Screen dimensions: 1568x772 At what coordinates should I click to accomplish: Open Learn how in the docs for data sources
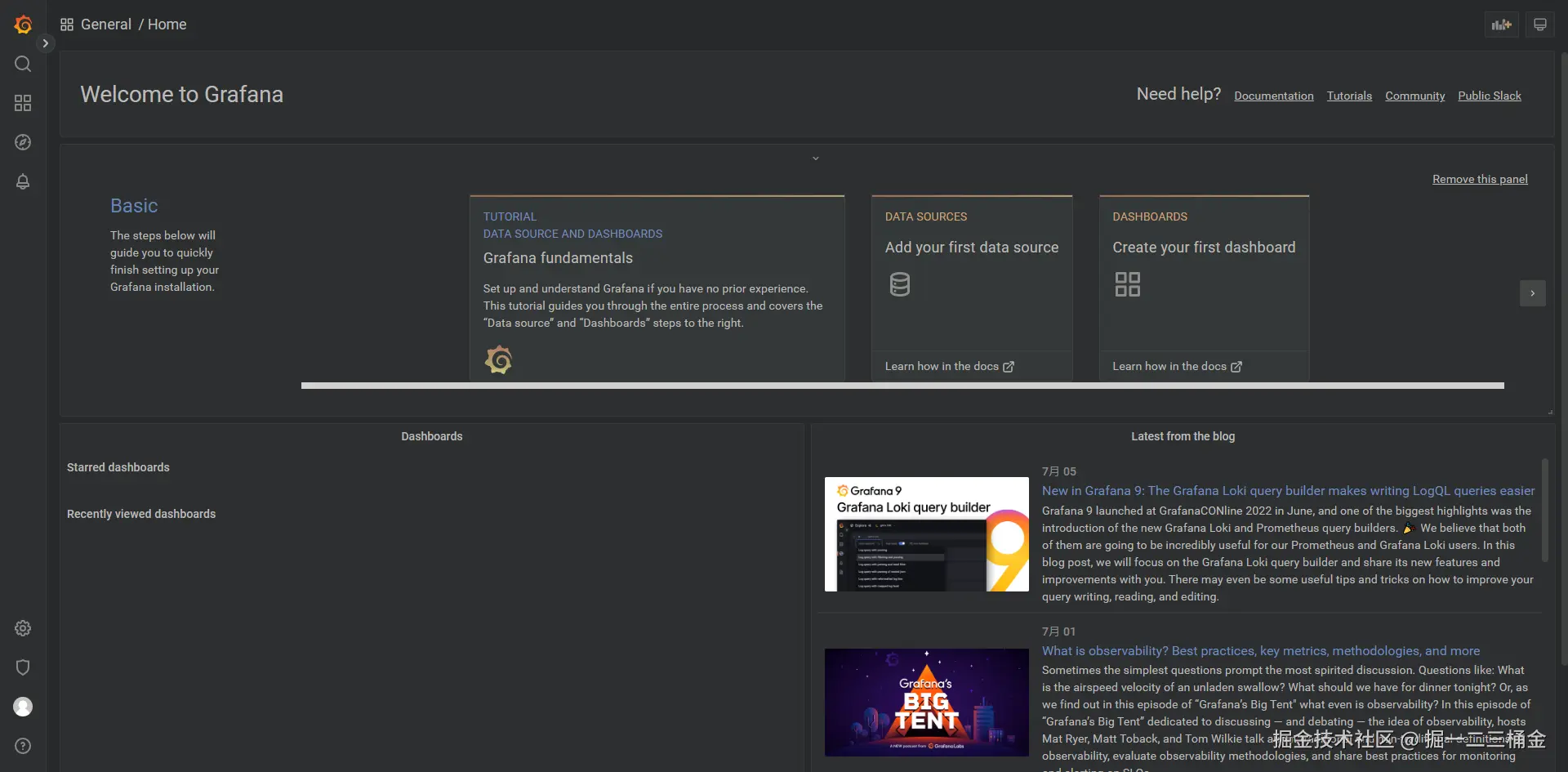pos(949,366)
